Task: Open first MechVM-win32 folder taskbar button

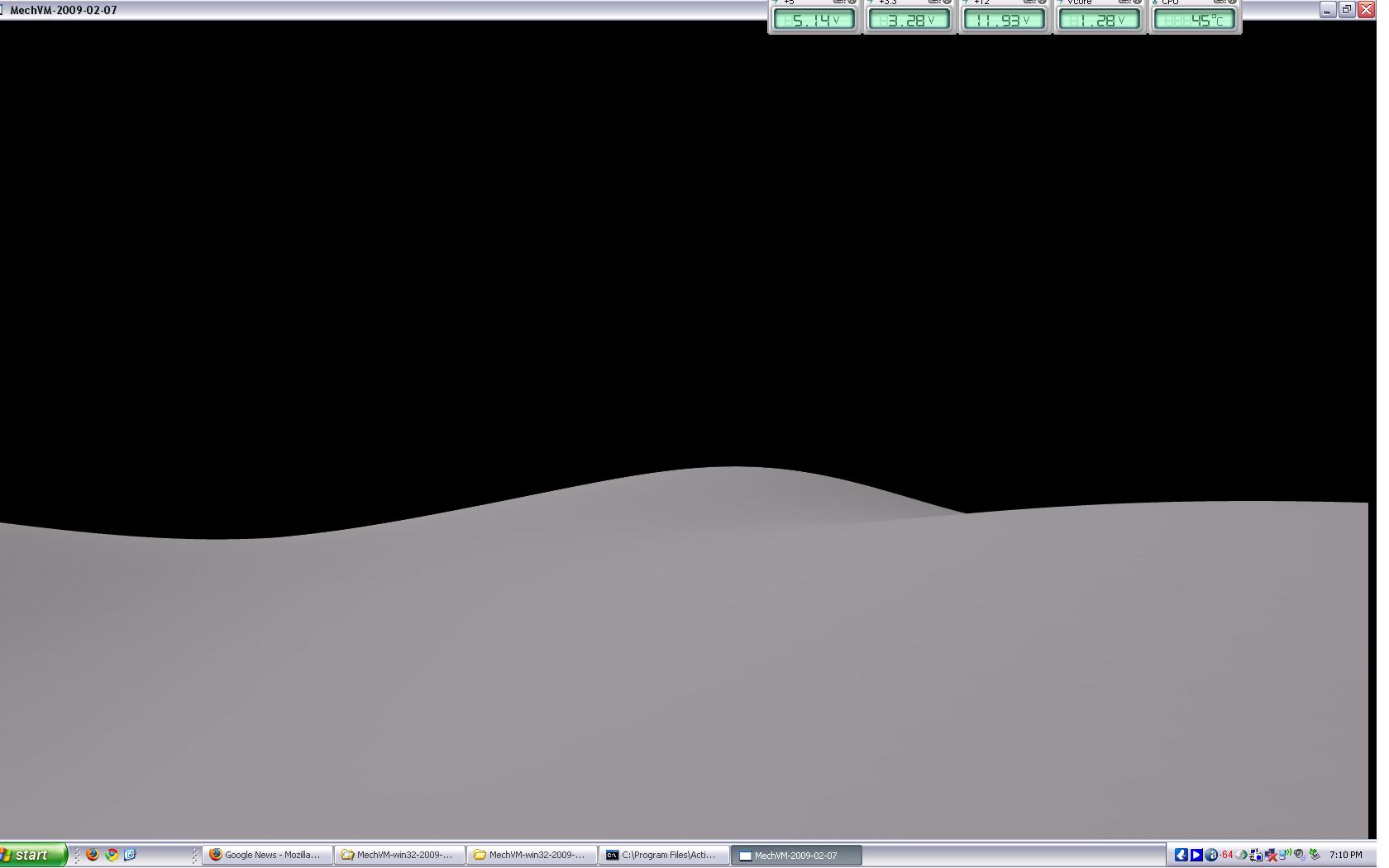Action: point(399,855)
